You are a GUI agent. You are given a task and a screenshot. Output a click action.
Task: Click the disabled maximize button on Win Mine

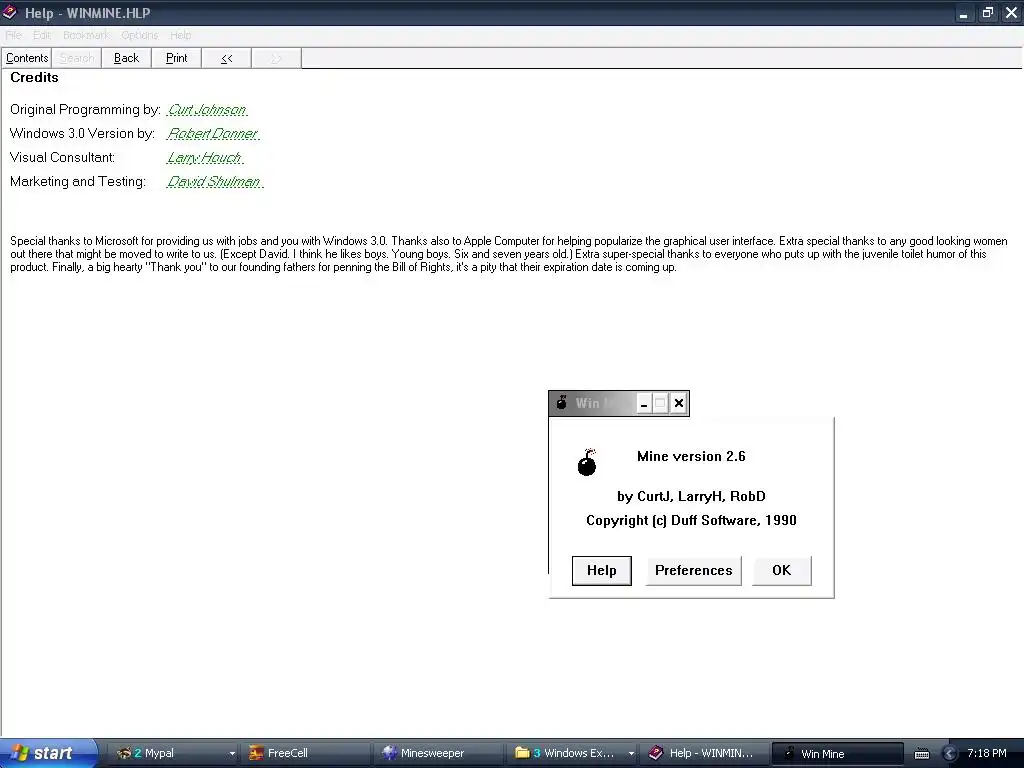tap(660, 404)
